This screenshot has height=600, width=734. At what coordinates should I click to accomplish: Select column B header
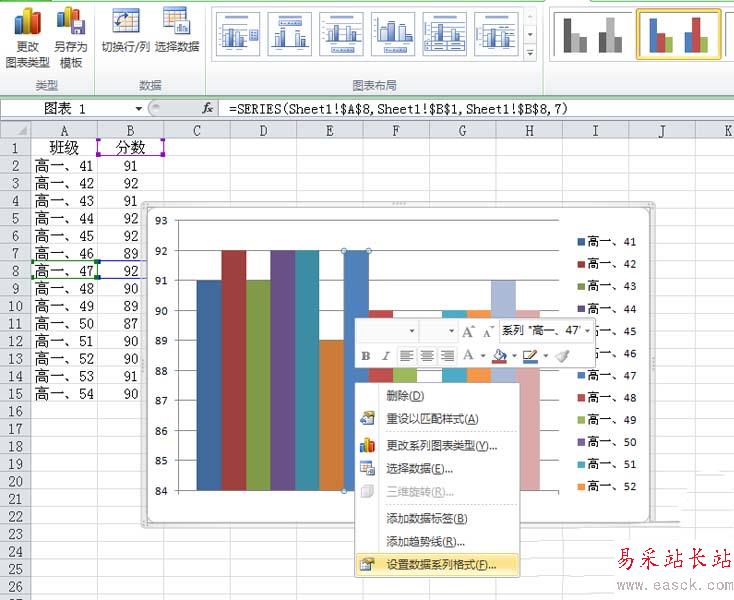click(x=131, y=131)
